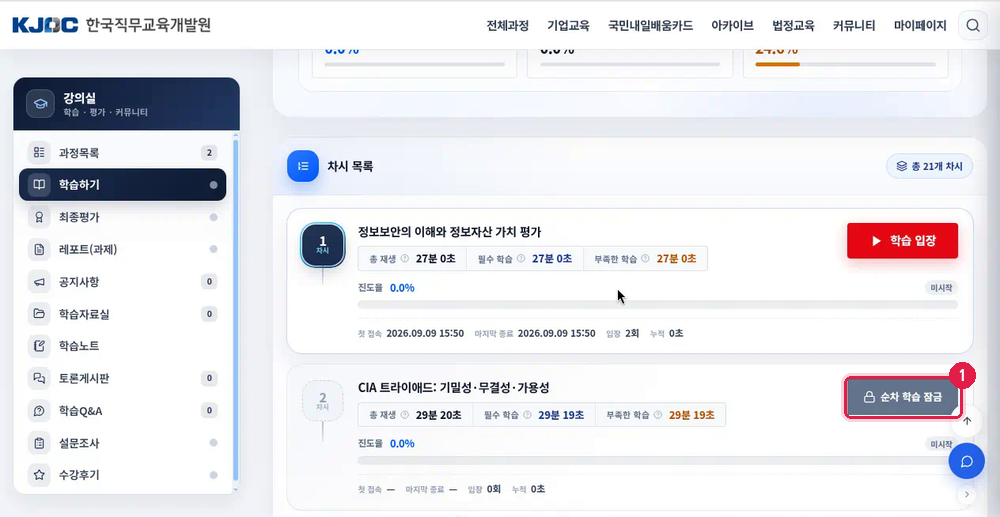Click the 레포트(과제) document icon

click(39, 249)
